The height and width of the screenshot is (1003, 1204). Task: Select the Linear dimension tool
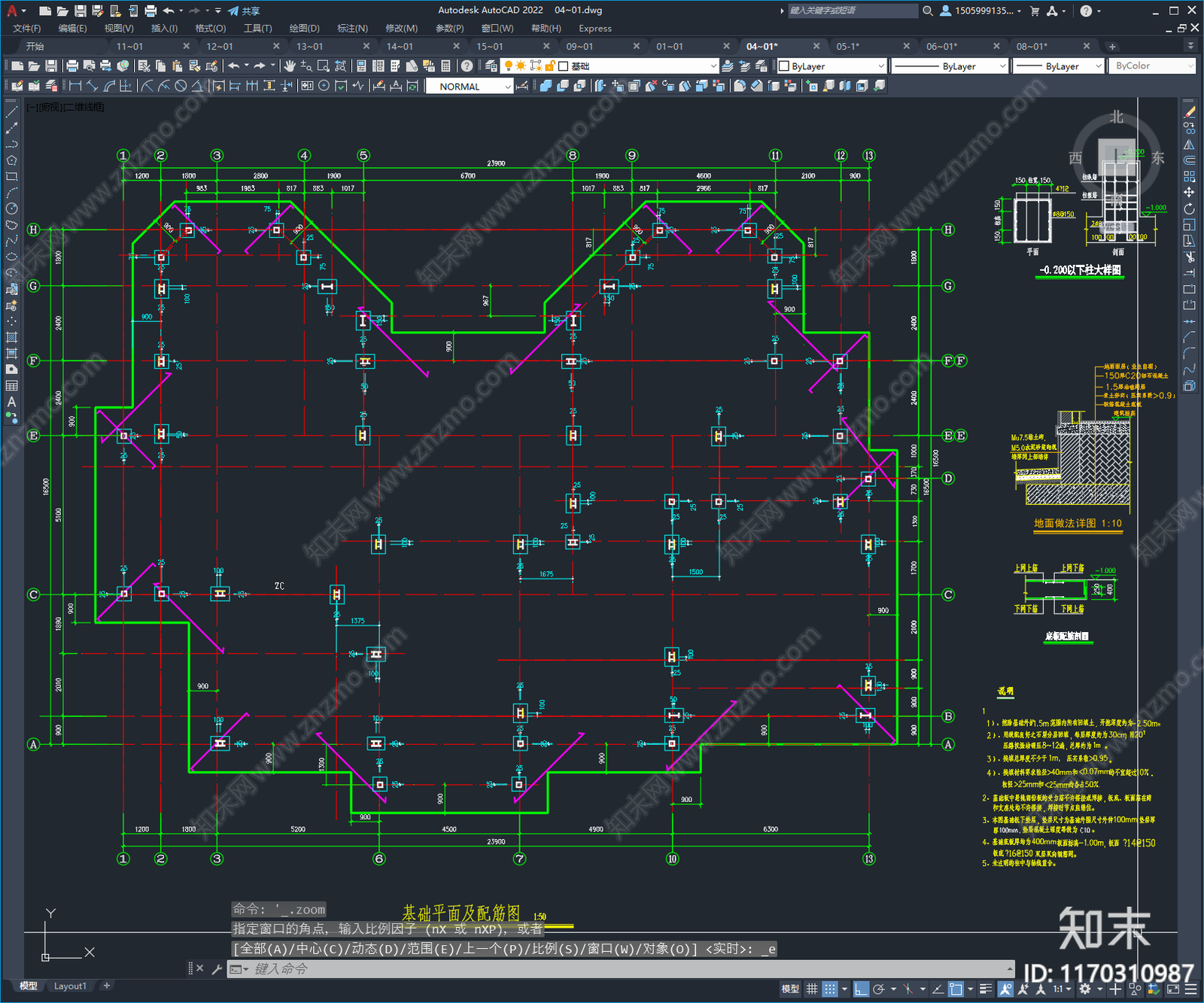(75, 86)
